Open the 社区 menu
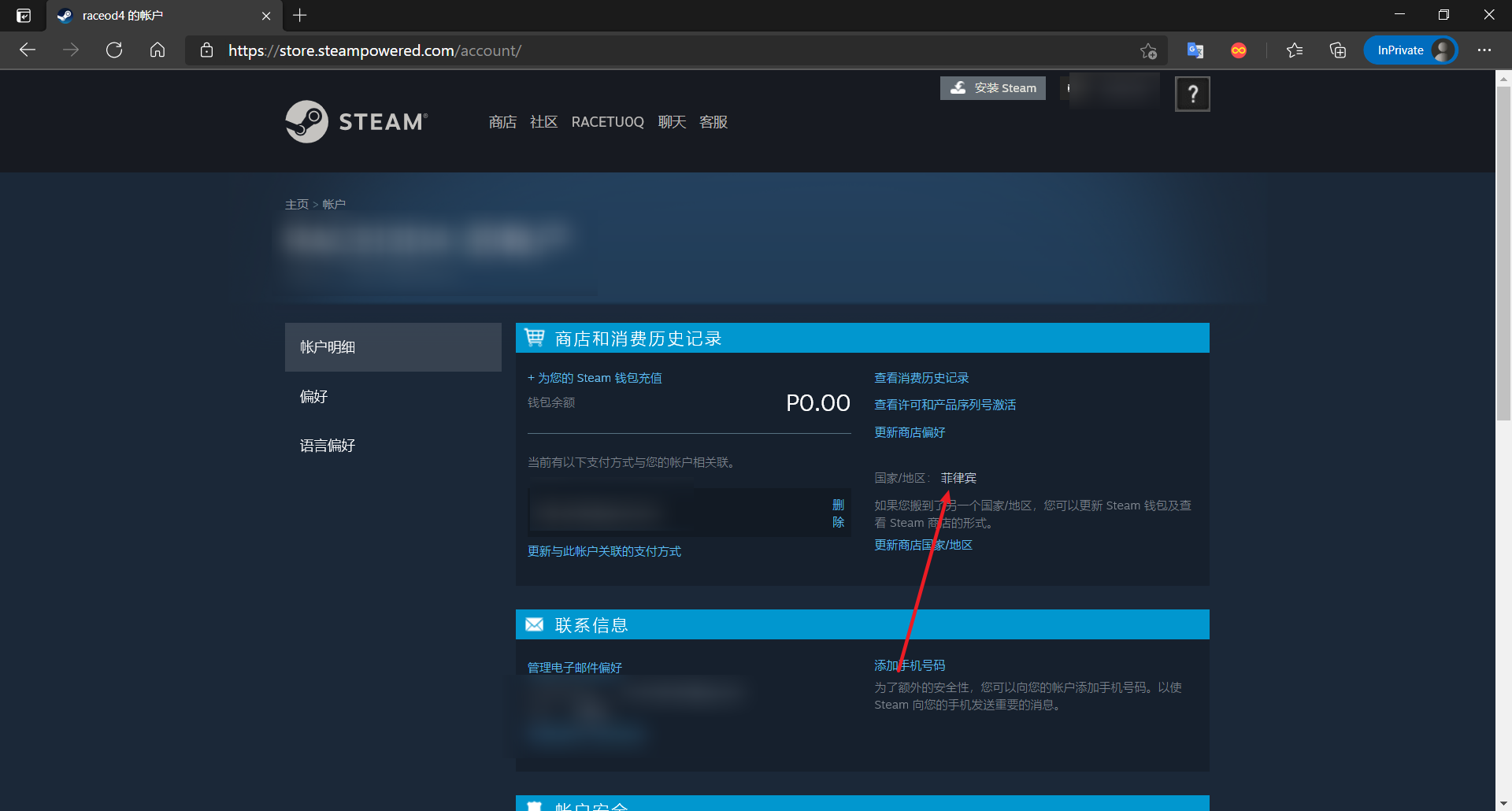1512x811 pixels. click(543, 122)
